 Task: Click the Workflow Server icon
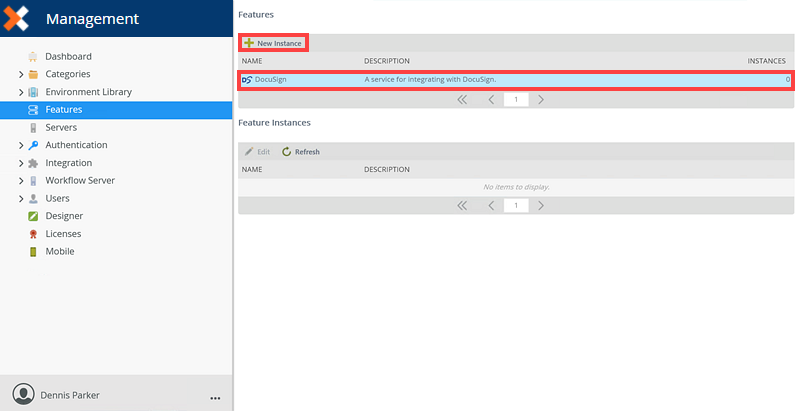coord(33,181)
